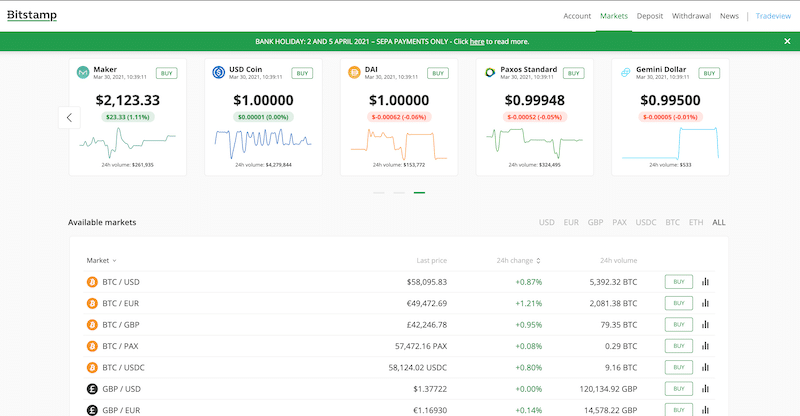Filter markets by PAX
800x416 pixels.
pyautogui.click(x=619, y=223)
